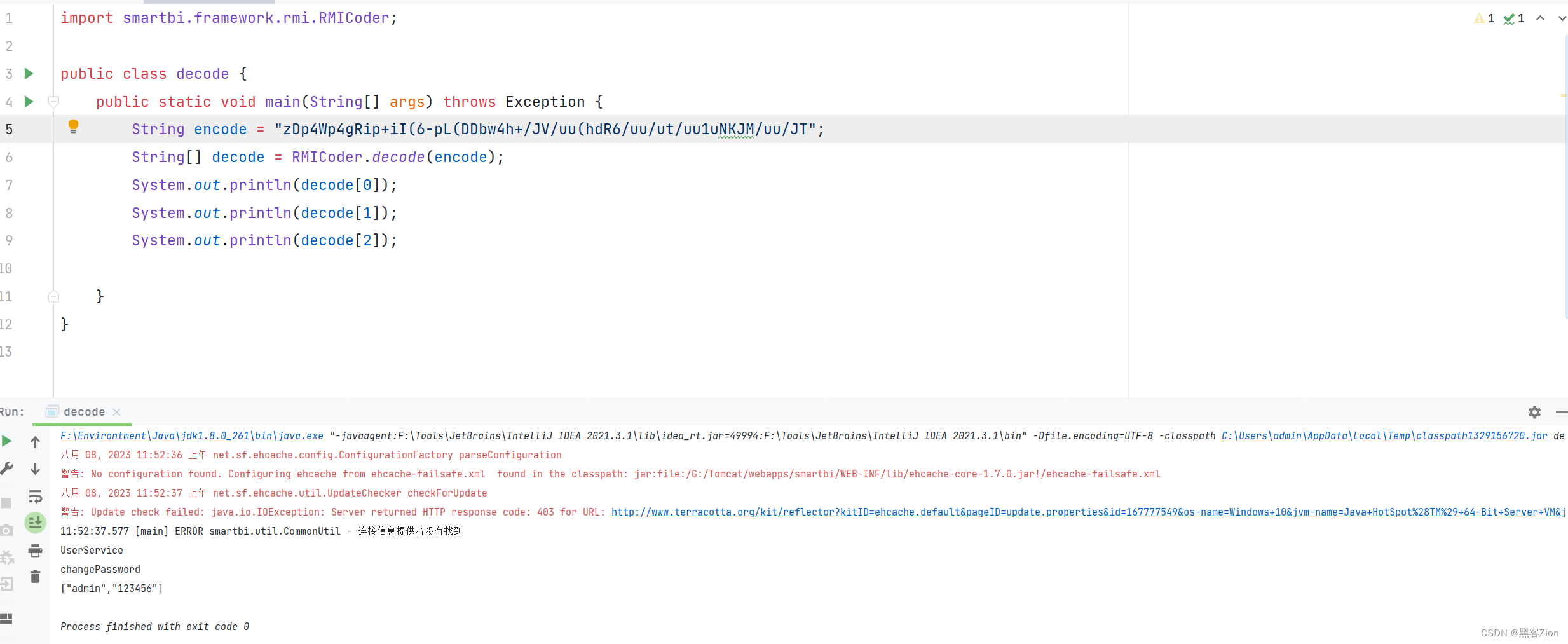Click 'changePassword' console output line
This screenshot has height=644, width=1568.
coord(100,570)
